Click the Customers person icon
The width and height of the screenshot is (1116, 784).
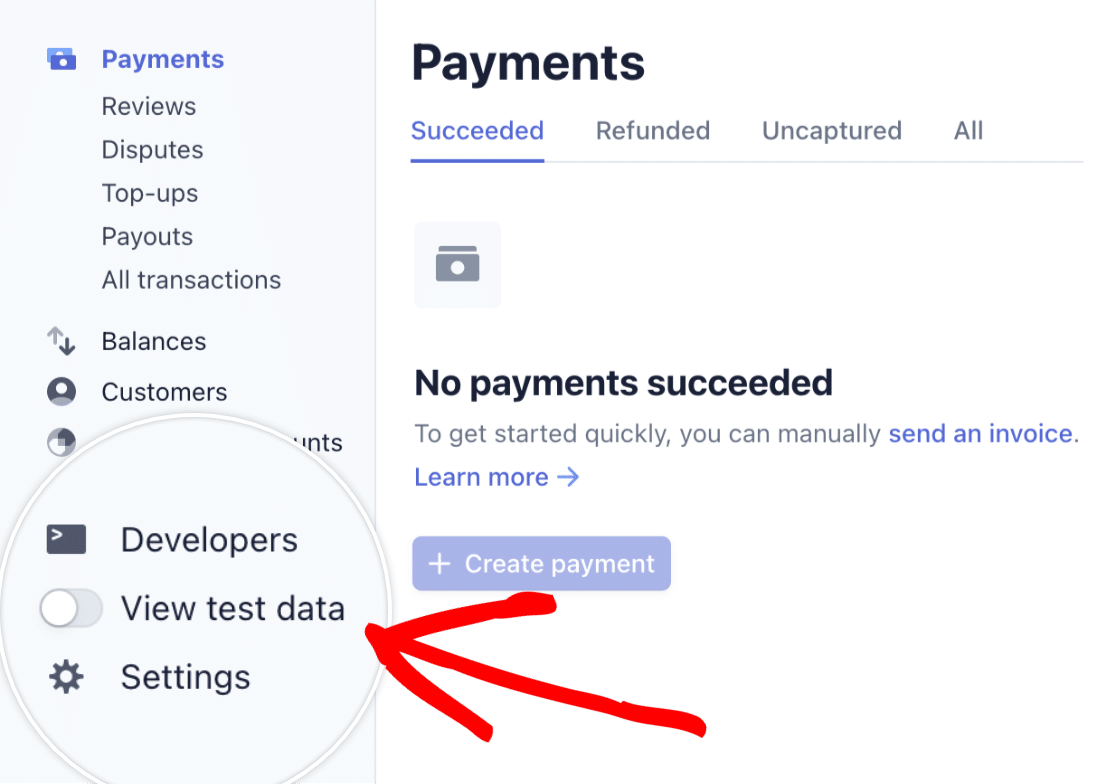click(x=61, y=391)
